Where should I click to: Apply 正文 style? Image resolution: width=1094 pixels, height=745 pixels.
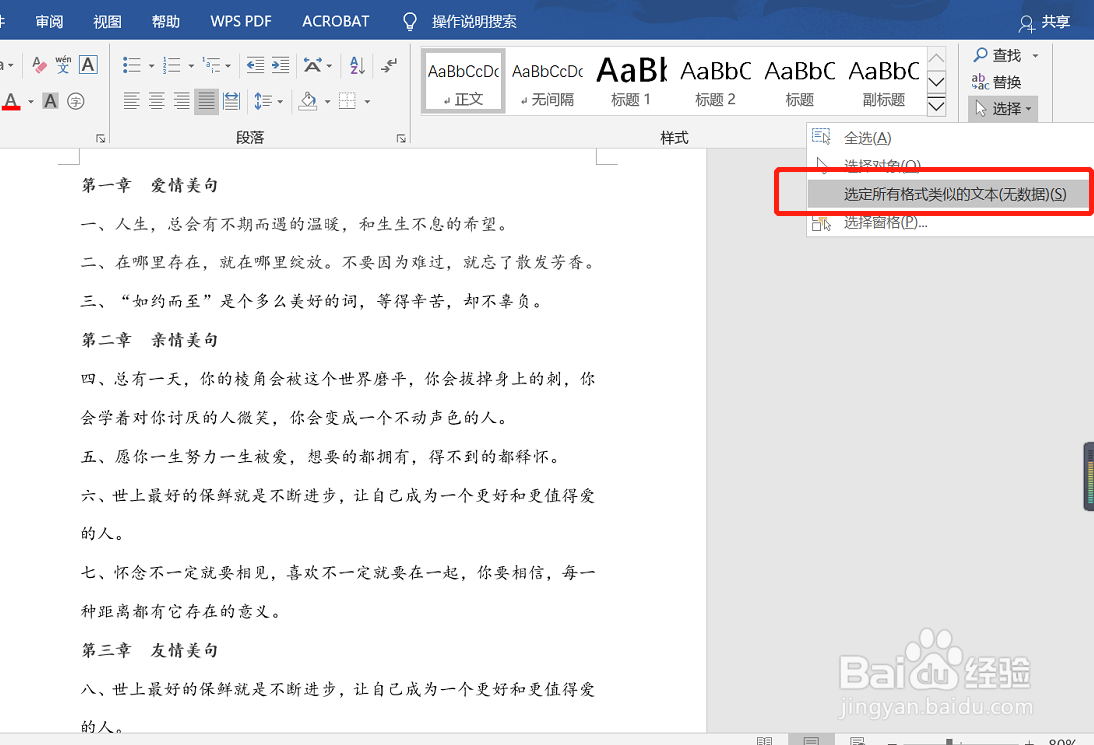pyautogui.click(x=463, y=81)
